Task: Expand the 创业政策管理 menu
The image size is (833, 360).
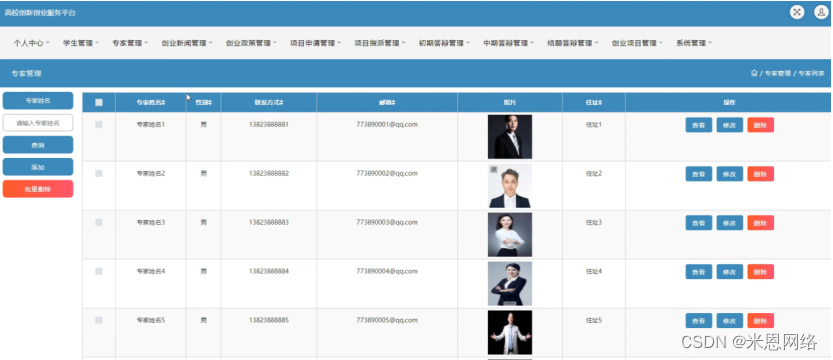Action: 251,43
